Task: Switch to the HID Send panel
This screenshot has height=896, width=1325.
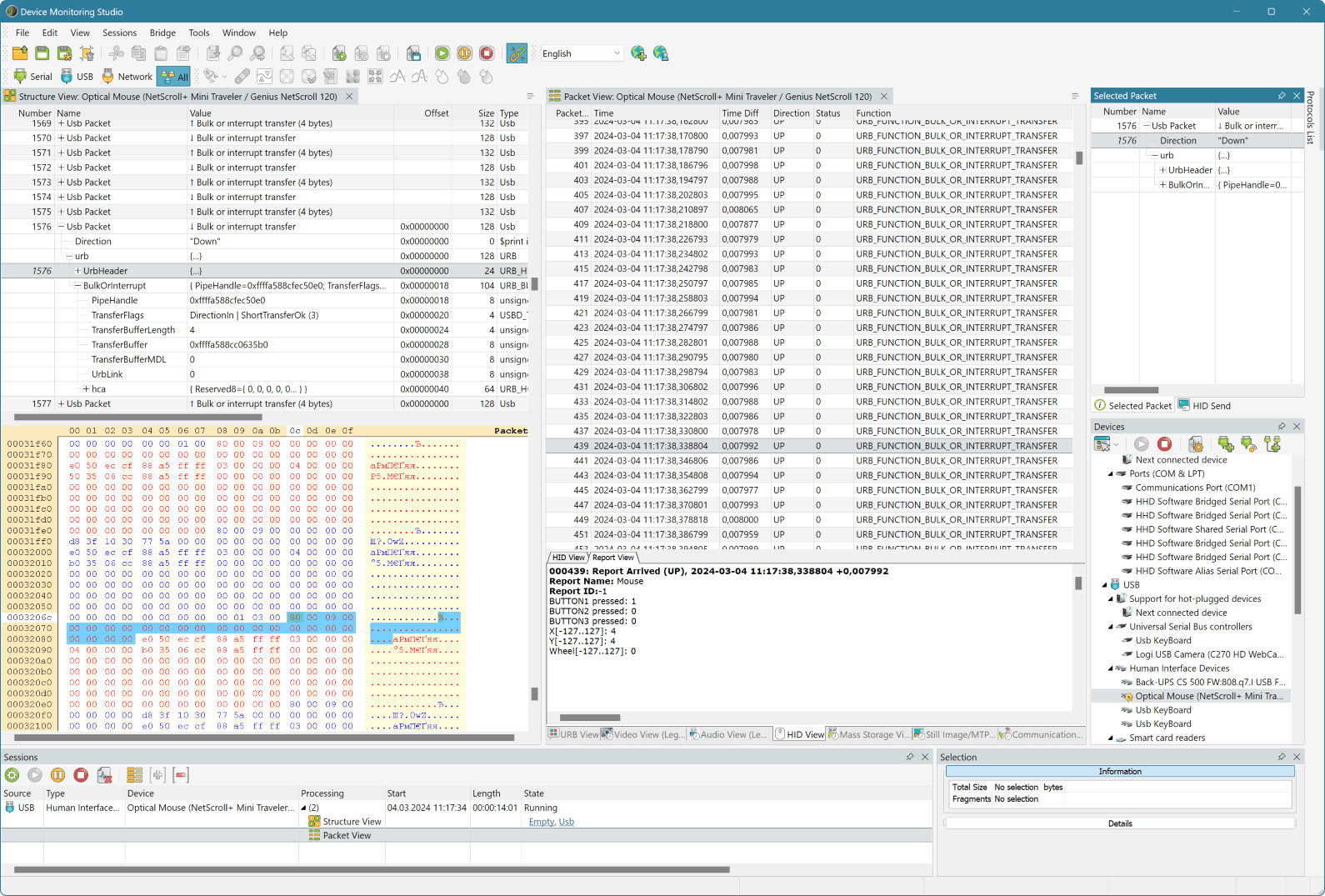Action: (x=1204, y=406)
